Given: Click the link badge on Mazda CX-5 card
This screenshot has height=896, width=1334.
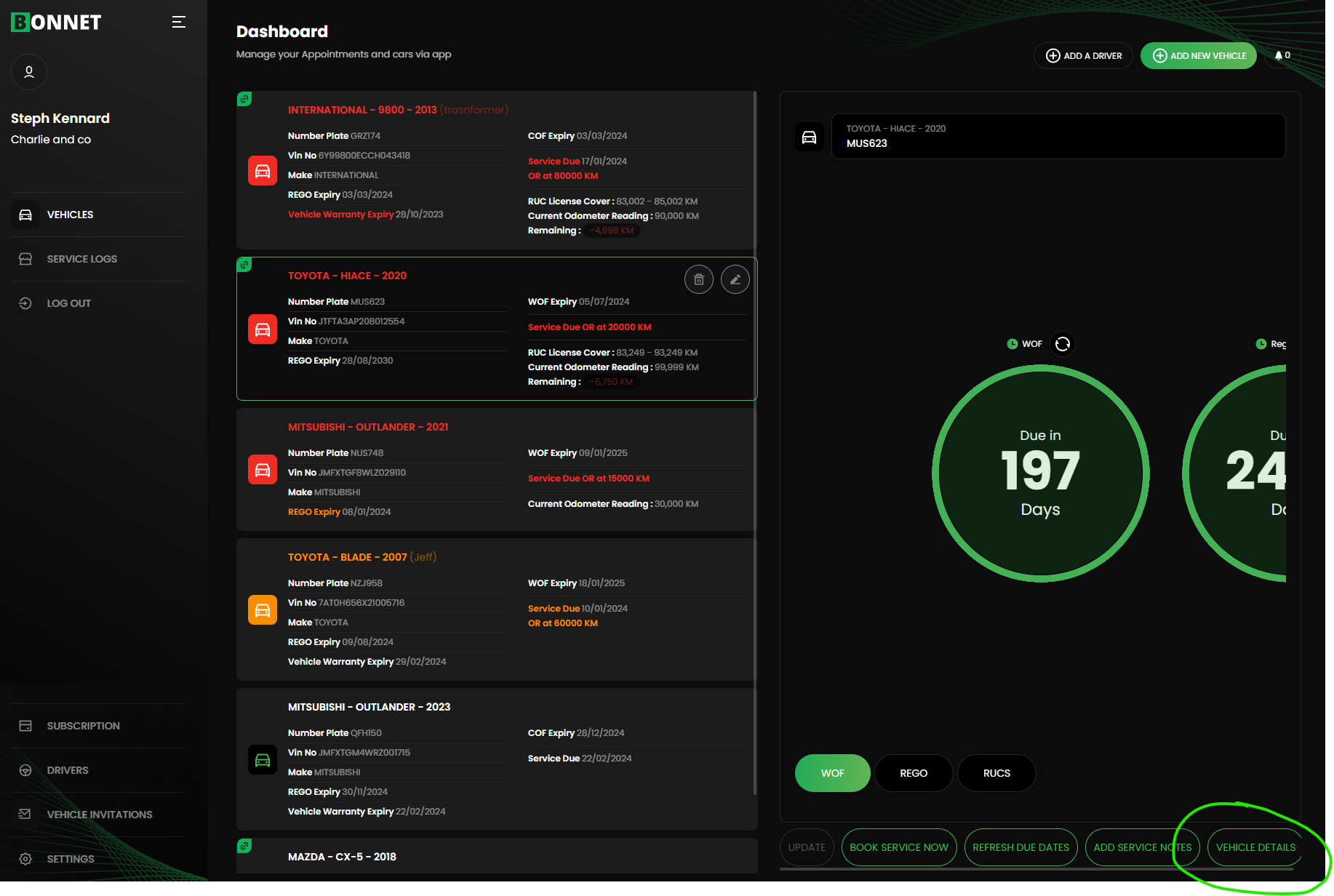Looking at the screenshot, I should tap(245, 845).
